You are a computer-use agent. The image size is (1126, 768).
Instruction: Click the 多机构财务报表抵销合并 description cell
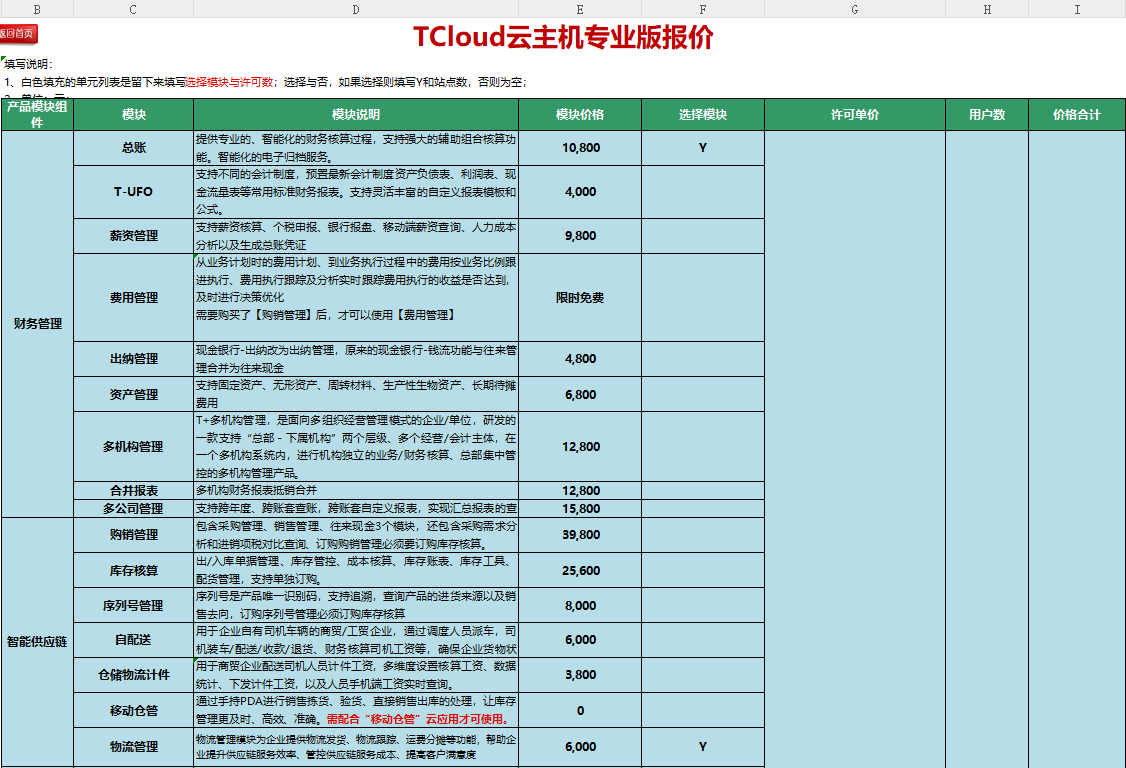356,491
